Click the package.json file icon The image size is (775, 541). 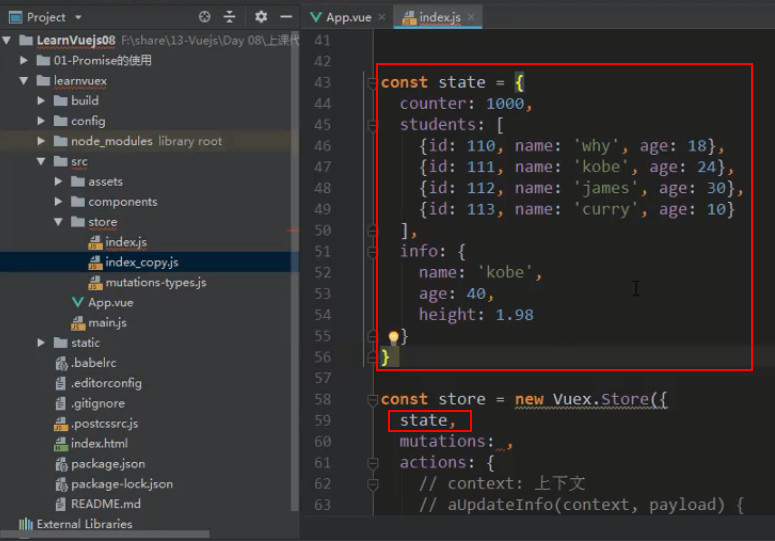61,464
